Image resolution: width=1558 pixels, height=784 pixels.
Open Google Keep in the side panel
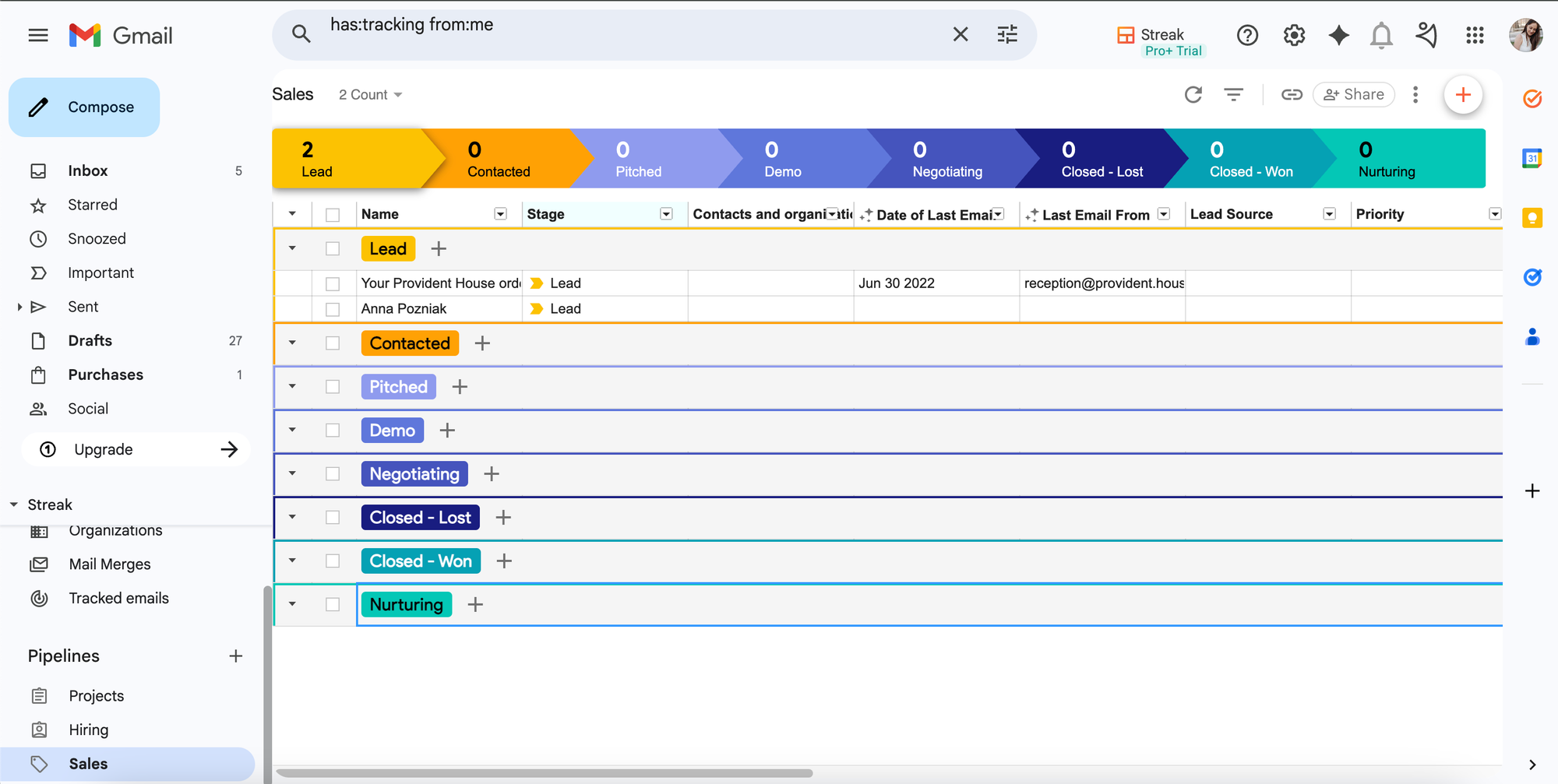click(x=1532, y=218)
